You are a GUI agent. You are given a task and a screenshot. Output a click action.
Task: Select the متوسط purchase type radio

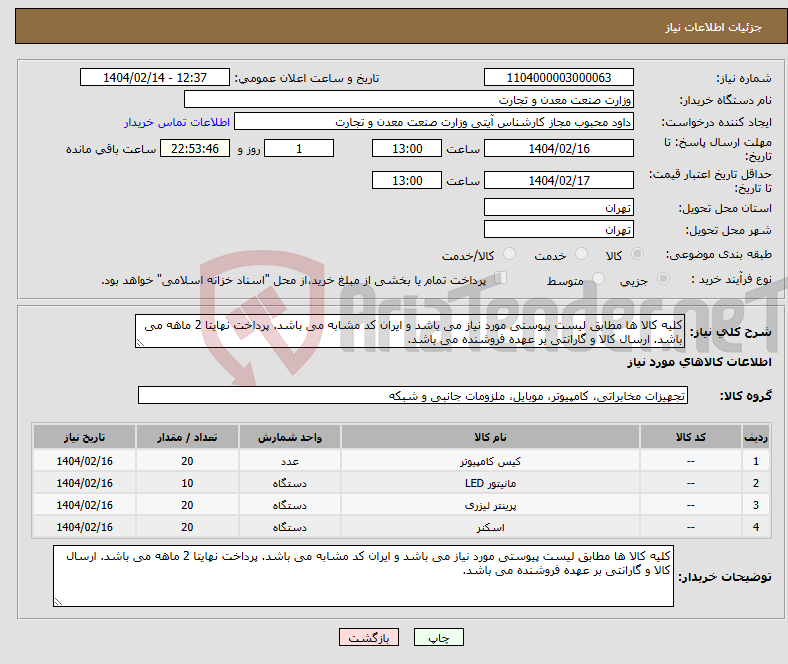(x=598, y=278)
